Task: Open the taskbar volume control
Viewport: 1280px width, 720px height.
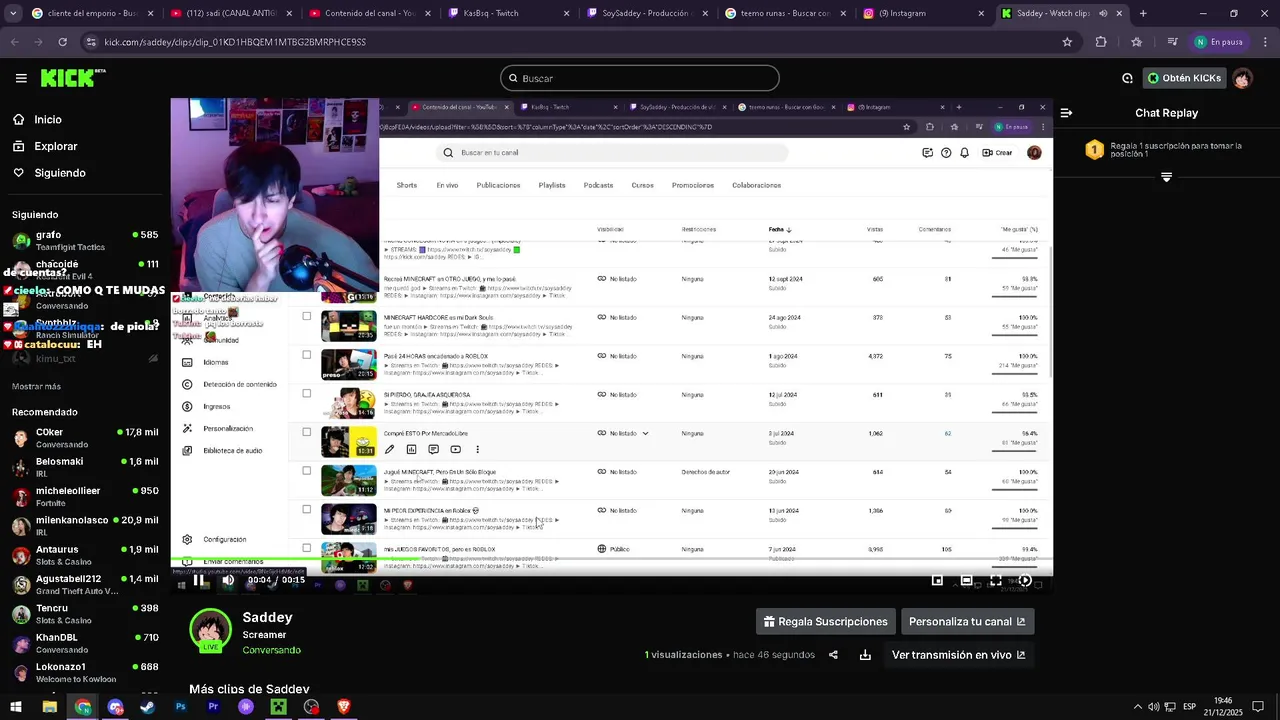Action: tap(1153, 707)
